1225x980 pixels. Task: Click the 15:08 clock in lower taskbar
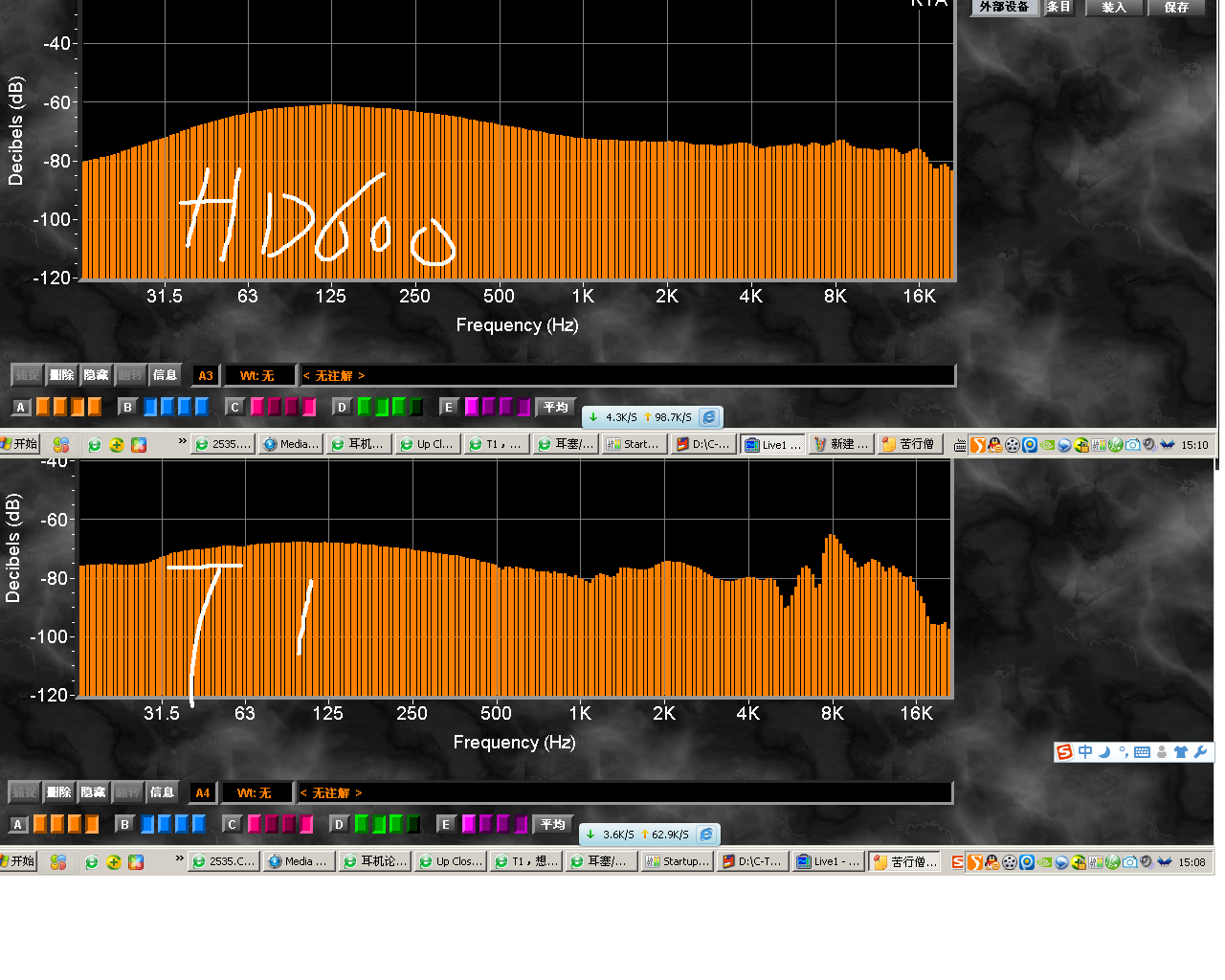pos(1192,862)
